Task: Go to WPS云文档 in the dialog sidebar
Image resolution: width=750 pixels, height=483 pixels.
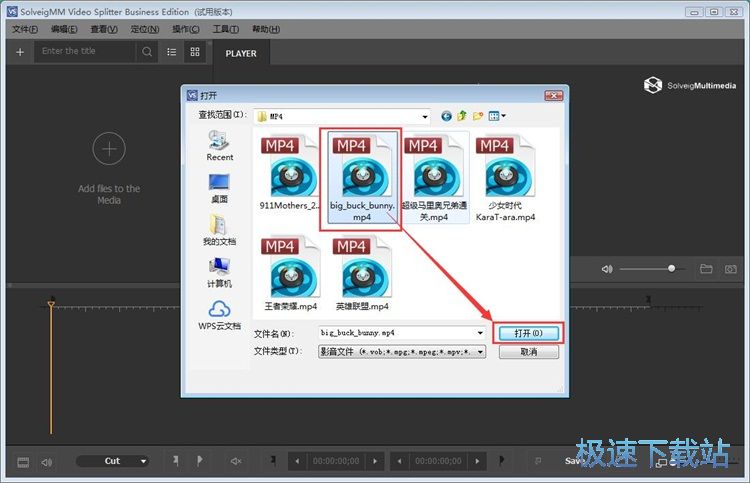Action: click(x=220, y=314)
